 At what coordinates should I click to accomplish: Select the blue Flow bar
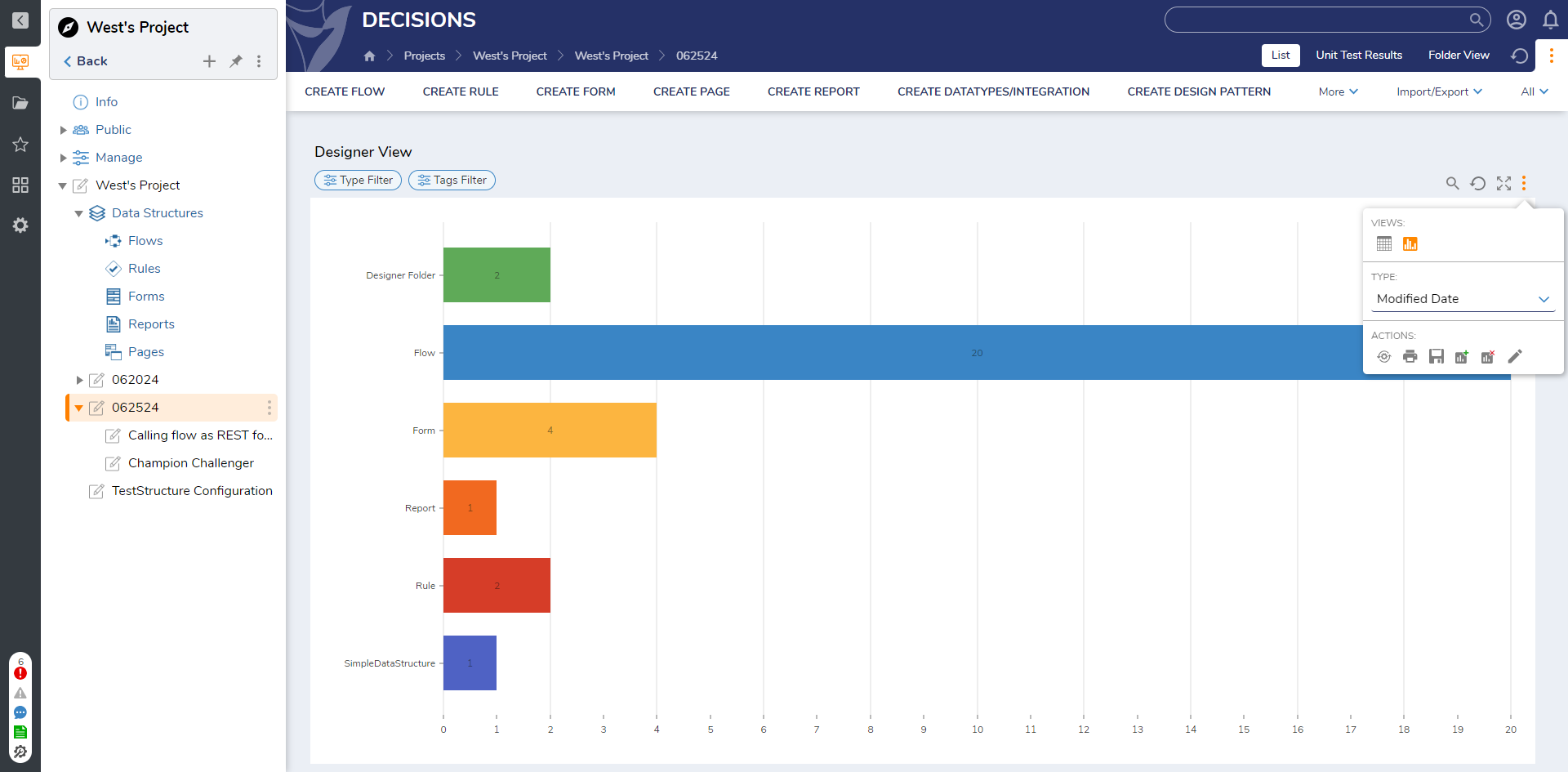977,353
